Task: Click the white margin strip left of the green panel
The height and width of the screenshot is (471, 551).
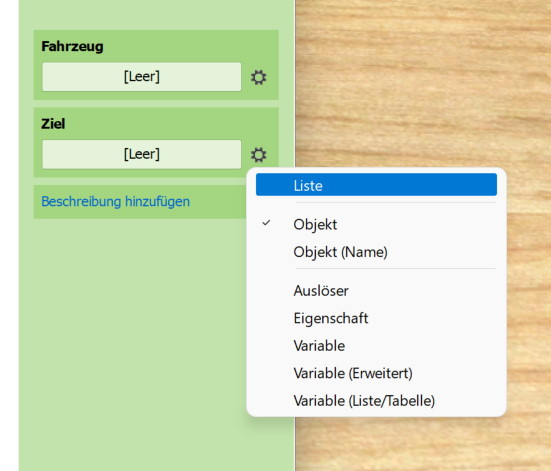Action: point(9,236)
